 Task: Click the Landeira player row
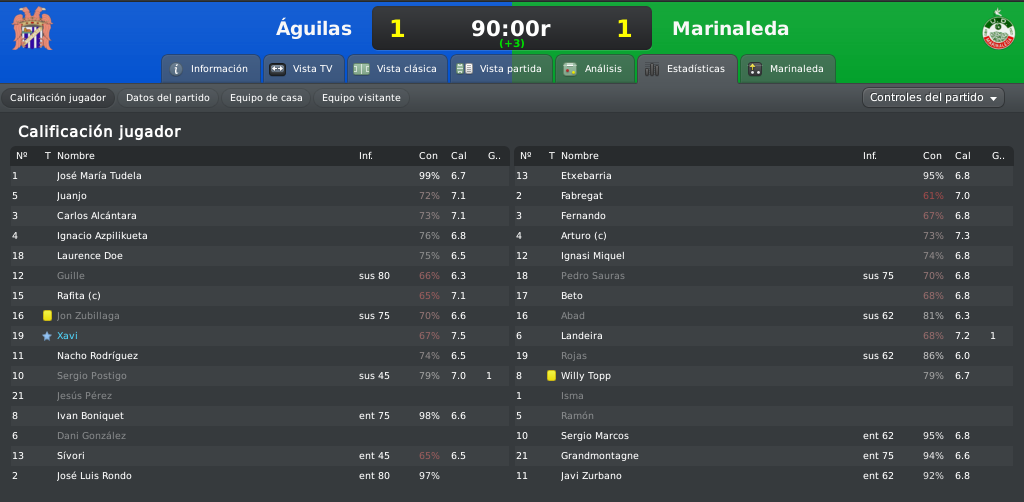[x=764, y=336]
